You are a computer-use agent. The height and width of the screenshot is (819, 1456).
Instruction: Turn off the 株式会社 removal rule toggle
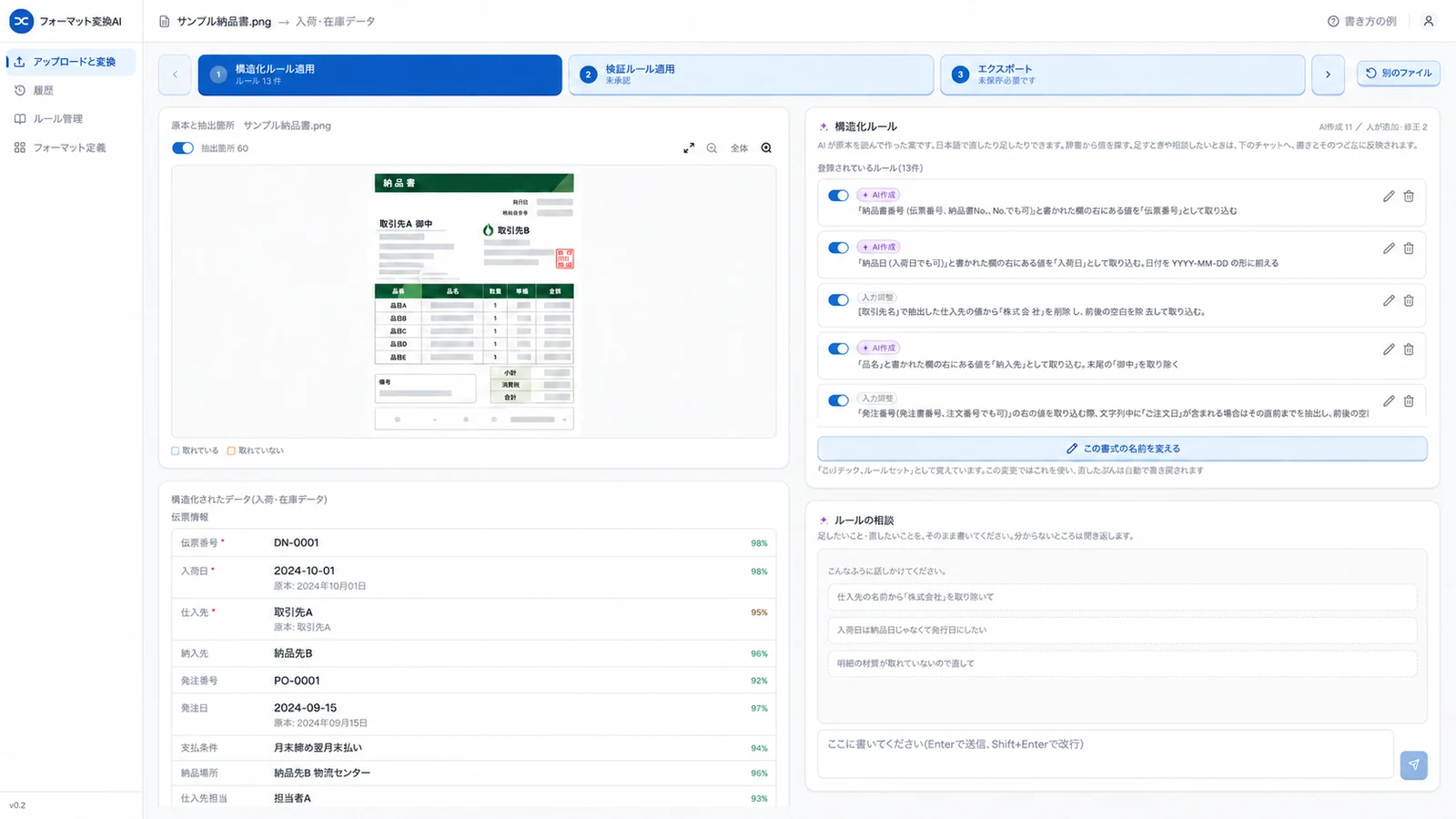coord(838,300)
